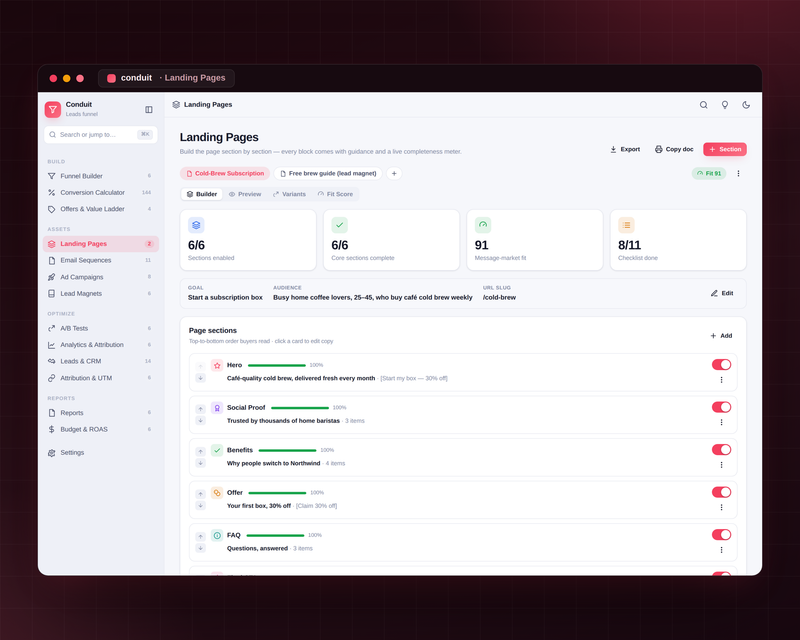Move Hero section down
Viewport: 800px width, 640px height.
[x=201, y=378]
